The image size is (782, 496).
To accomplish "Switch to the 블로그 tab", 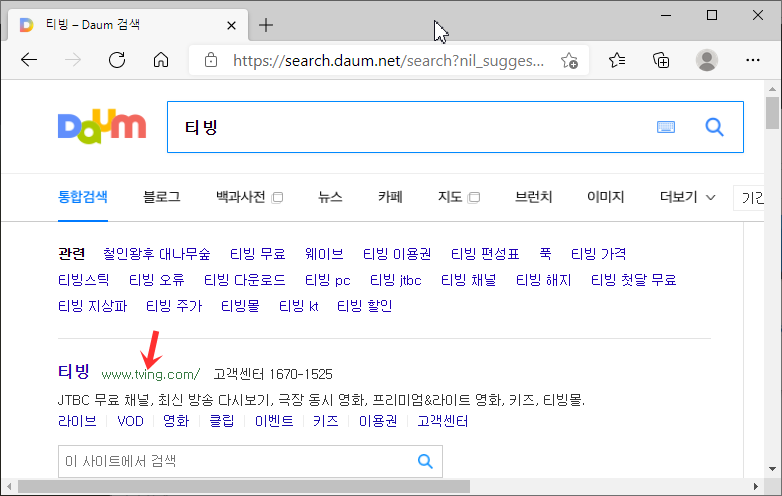I will click(x=162, y=197).
